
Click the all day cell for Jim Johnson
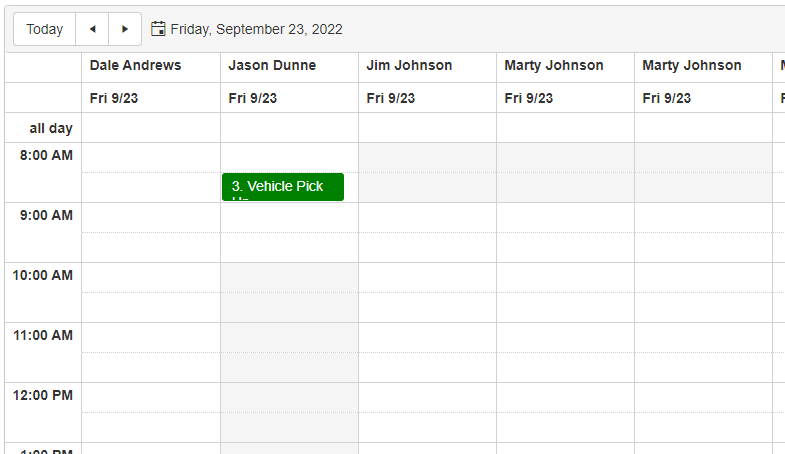427,128
